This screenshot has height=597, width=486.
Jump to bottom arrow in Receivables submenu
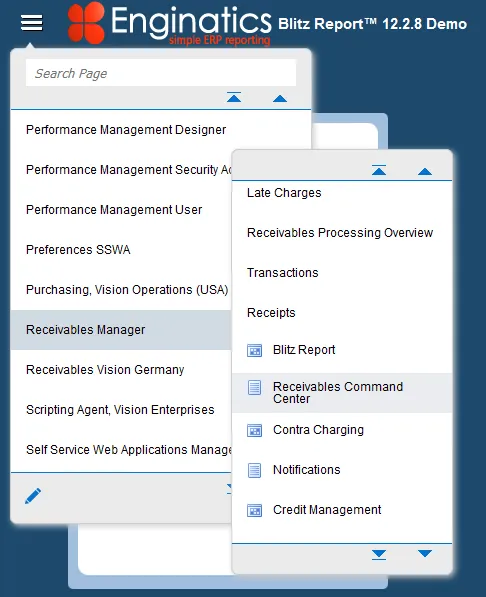[x=379, y=555]
